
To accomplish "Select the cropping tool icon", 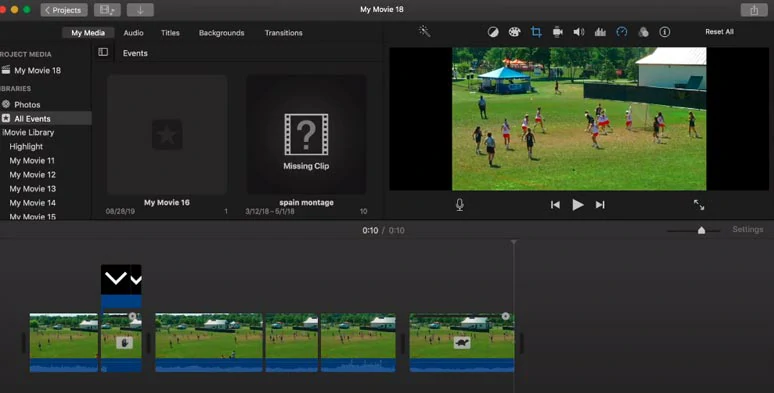I will pos(536,32).
